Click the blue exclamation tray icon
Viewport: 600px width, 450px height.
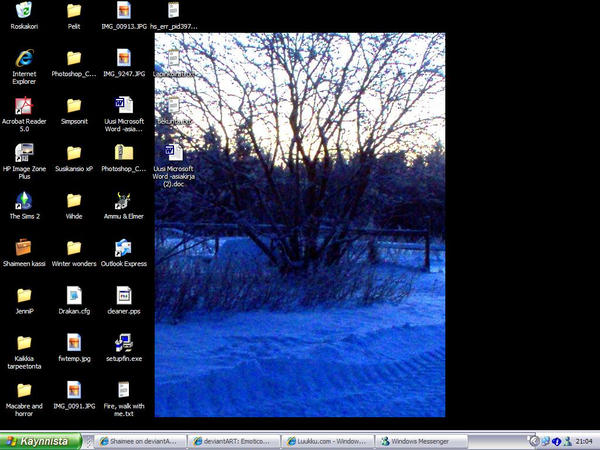point(557,442)
